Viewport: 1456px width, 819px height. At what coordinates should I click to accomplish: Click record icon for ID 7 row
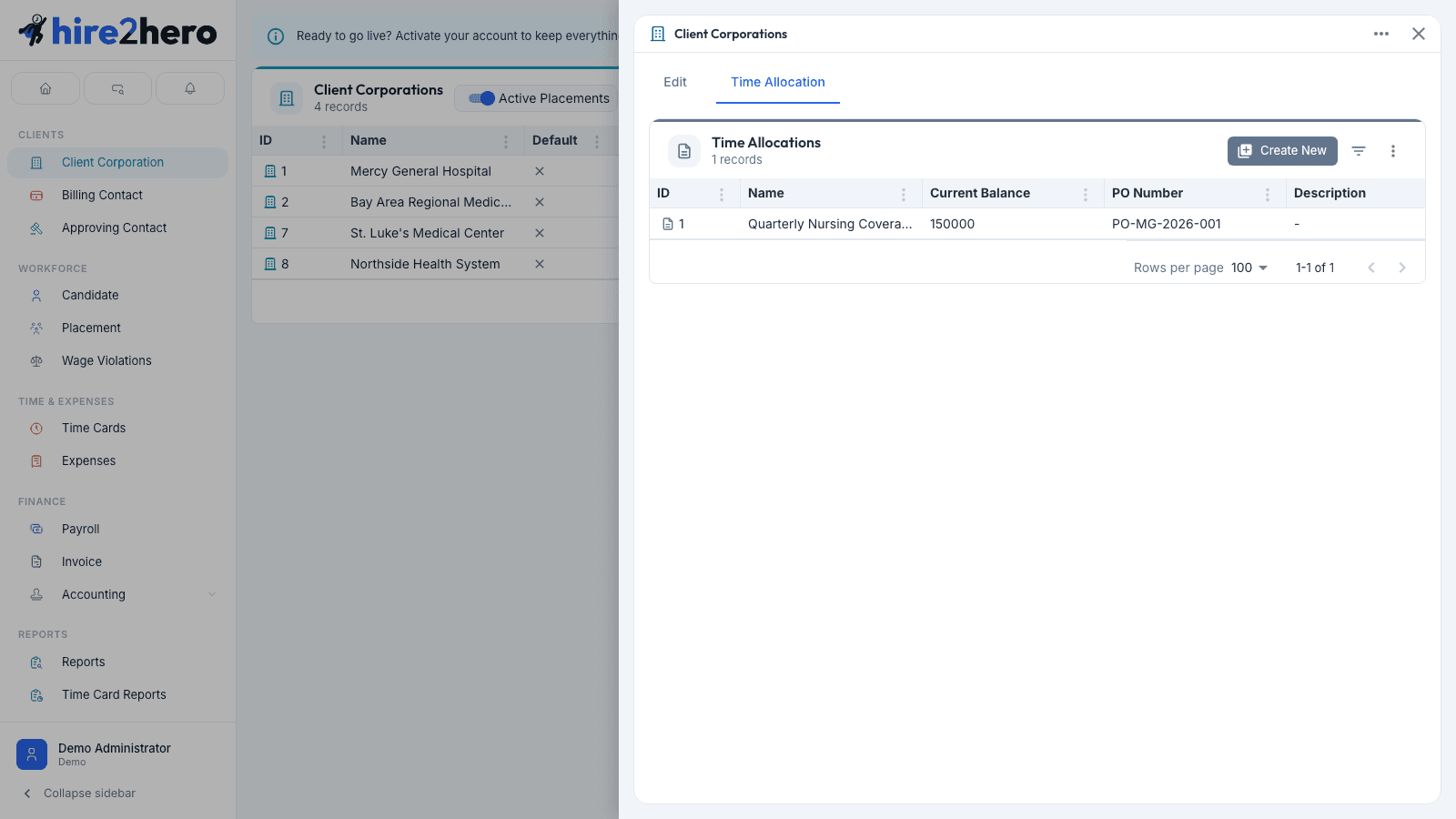tap(269, 233)
